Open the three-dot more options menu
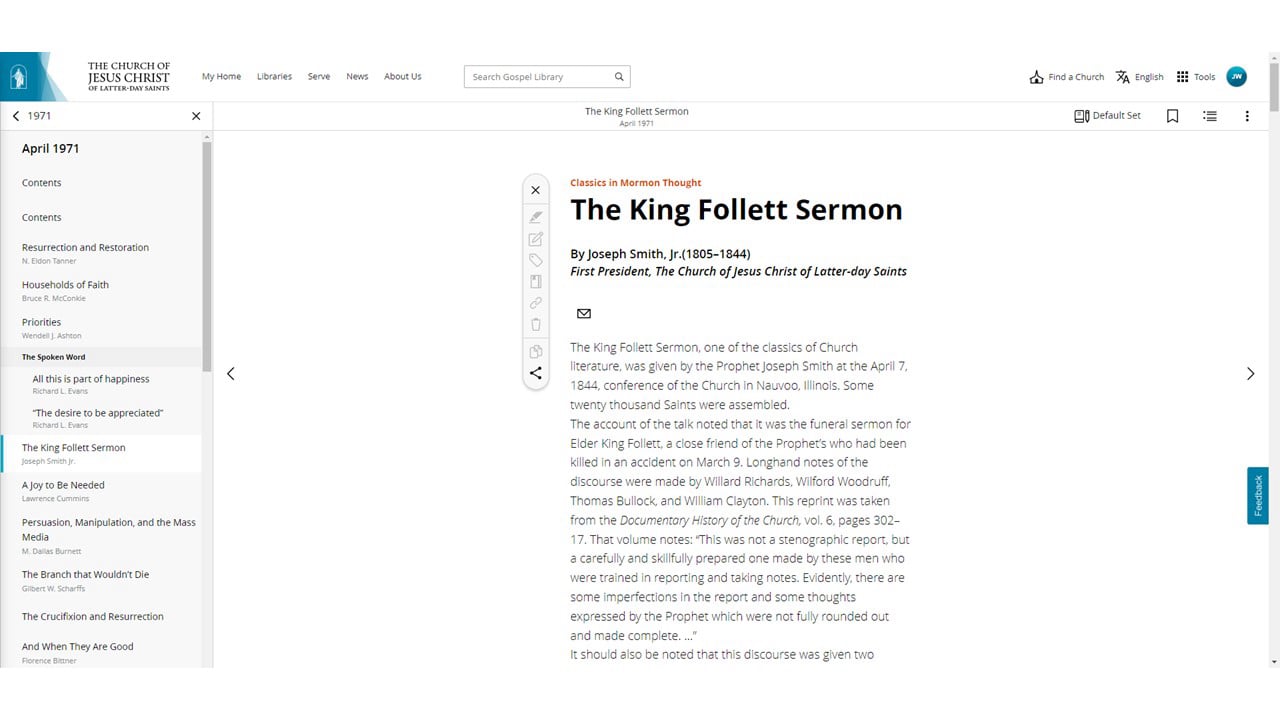This screenshot has width=1280, height=720. click(1247, 116)
